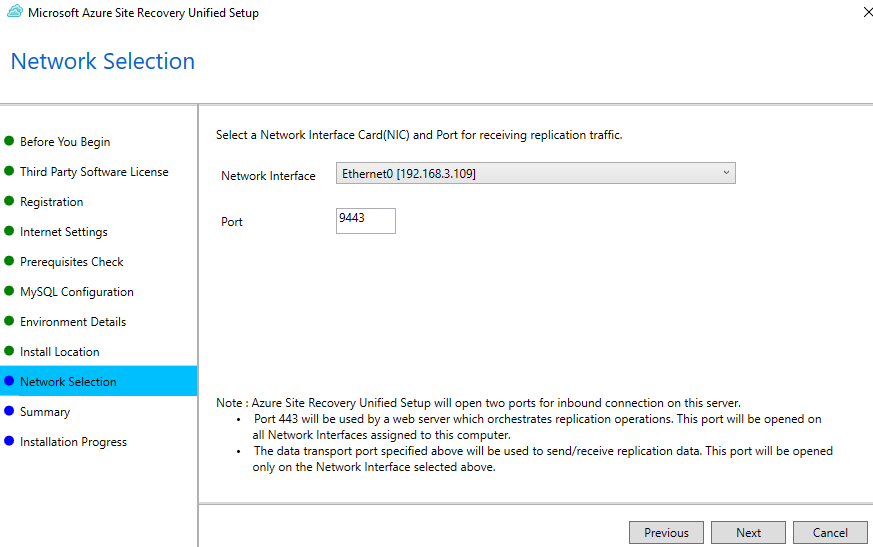873x547 pixels.
Task: Click the 'data transport port specified above' note
Action: pyautogui.click(x=542, y=459)
